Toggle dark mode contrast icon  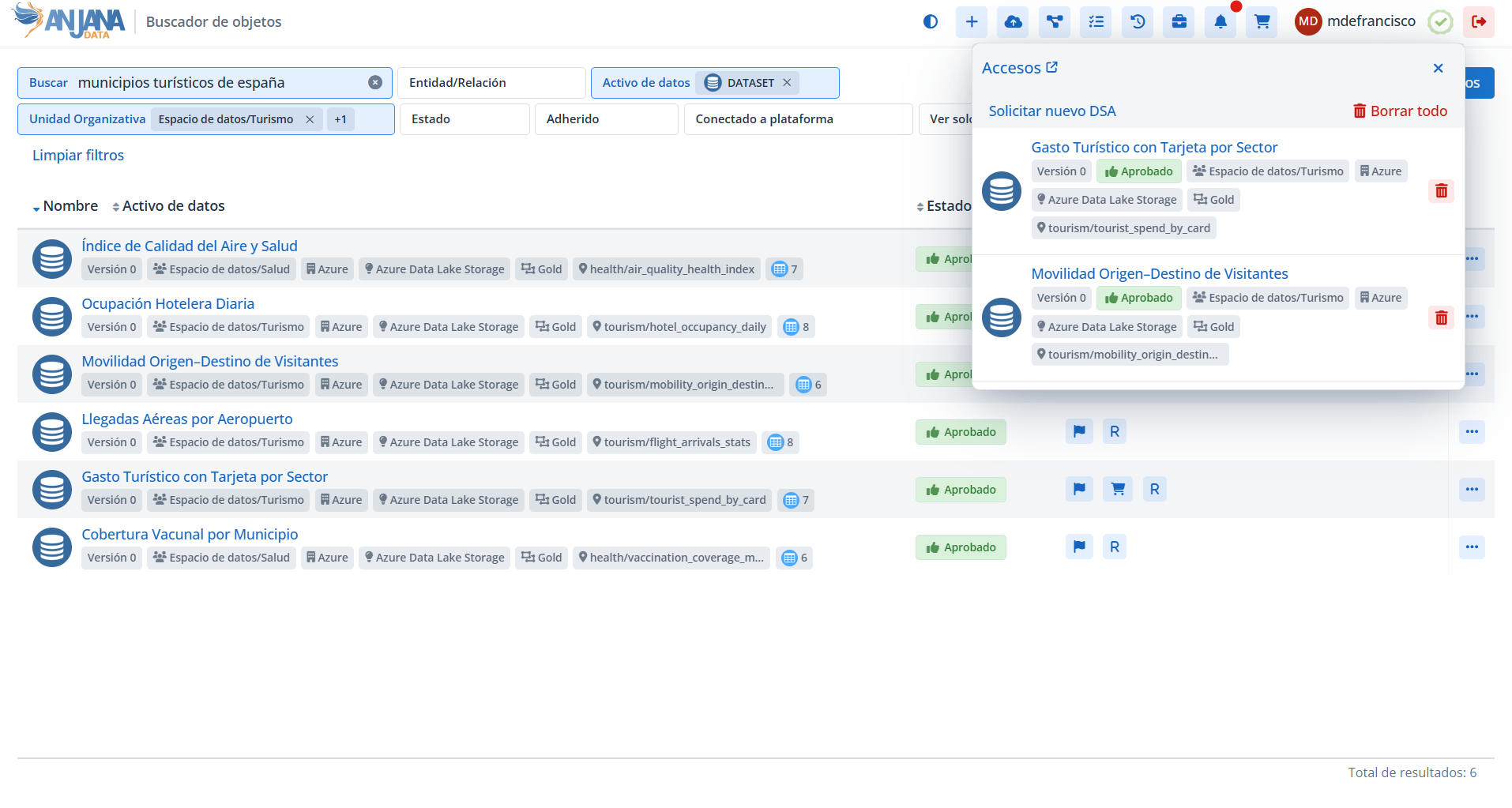(x=930, y=22)
